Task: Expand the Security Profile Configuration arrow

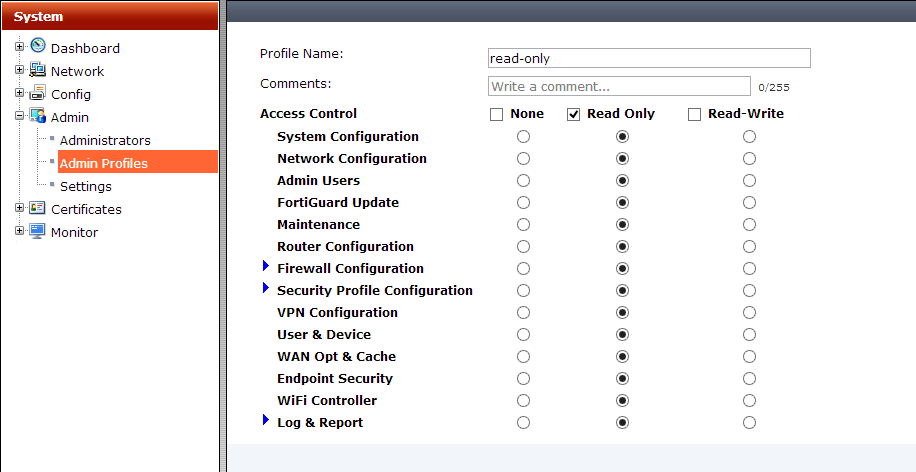Action: [x=266, y=288]
